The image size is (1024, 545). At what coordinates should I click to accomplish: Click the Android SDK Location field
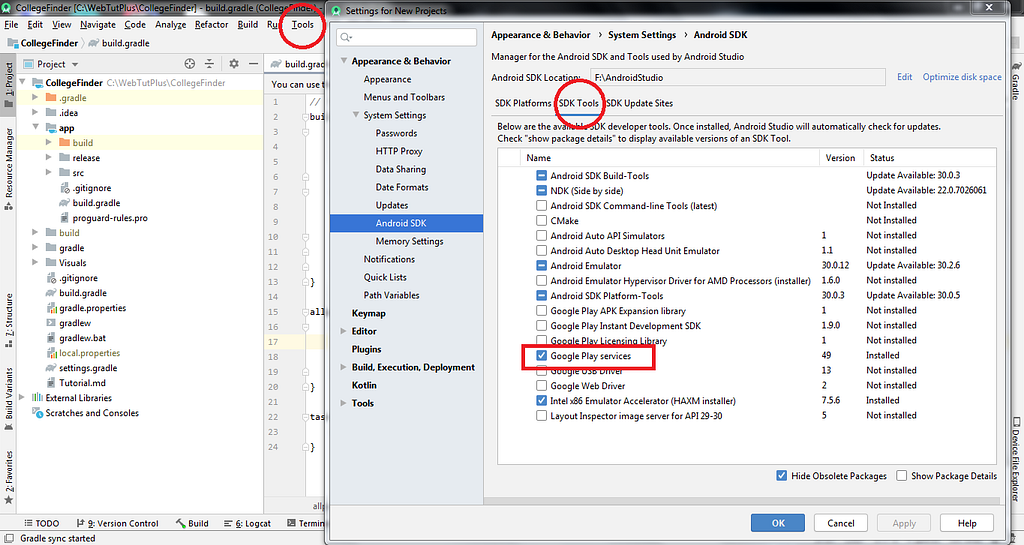point(738,77)
